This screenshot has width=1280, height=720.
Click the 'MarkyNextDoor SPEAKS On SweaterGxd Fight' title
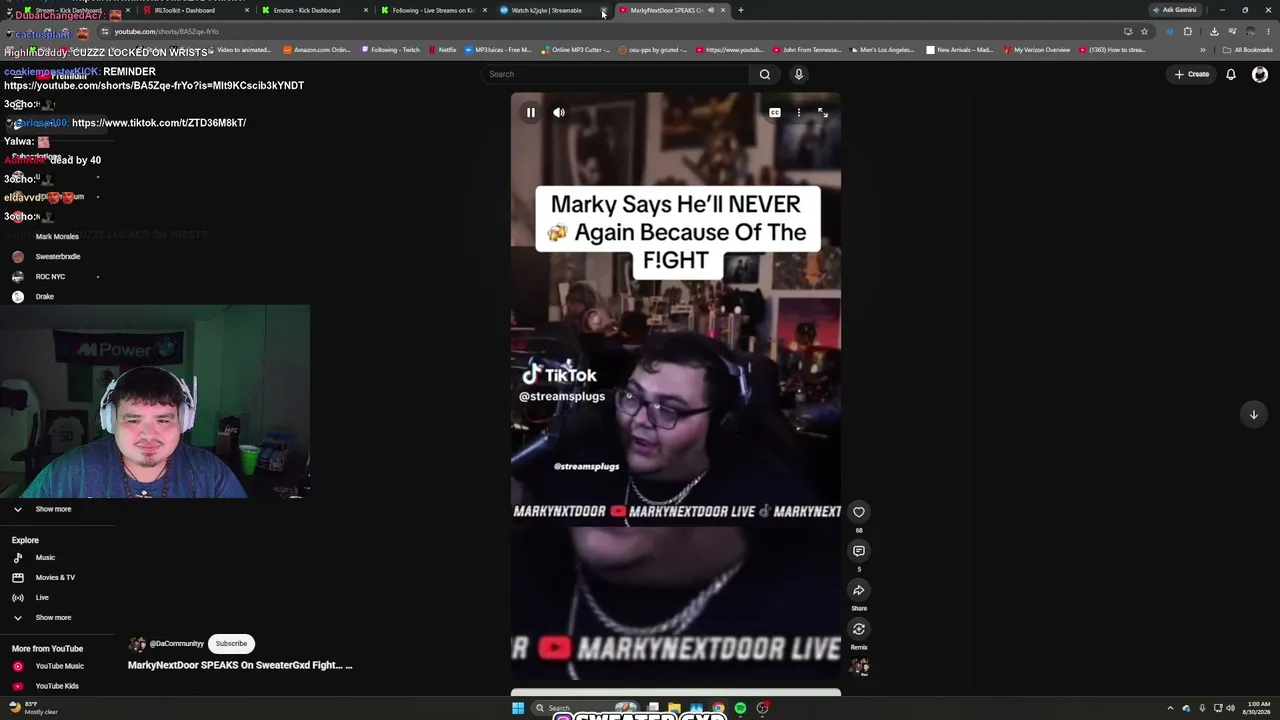pos(240,665)
